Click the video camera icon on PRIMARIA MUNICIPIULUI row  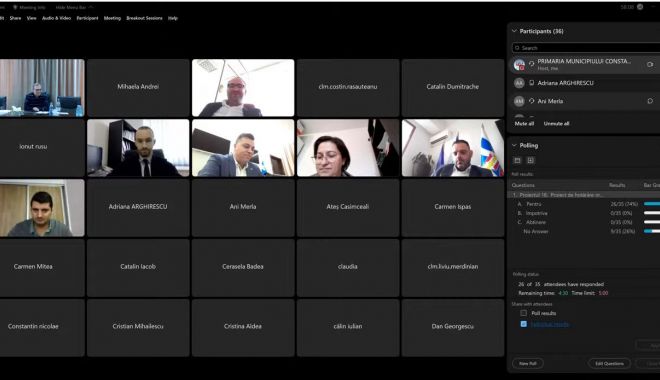pyautogui.click(x=650, y=64)
